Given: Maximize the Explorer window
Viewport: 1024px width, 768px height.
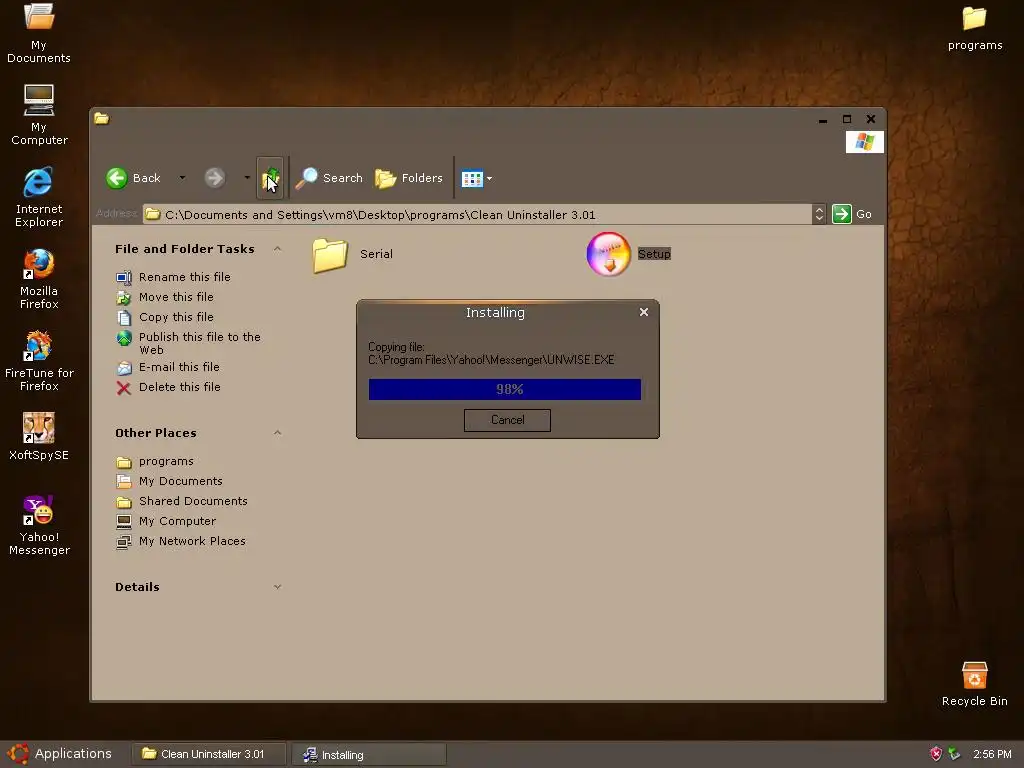Looking at the screenshot, I should [x=847, y=119].
